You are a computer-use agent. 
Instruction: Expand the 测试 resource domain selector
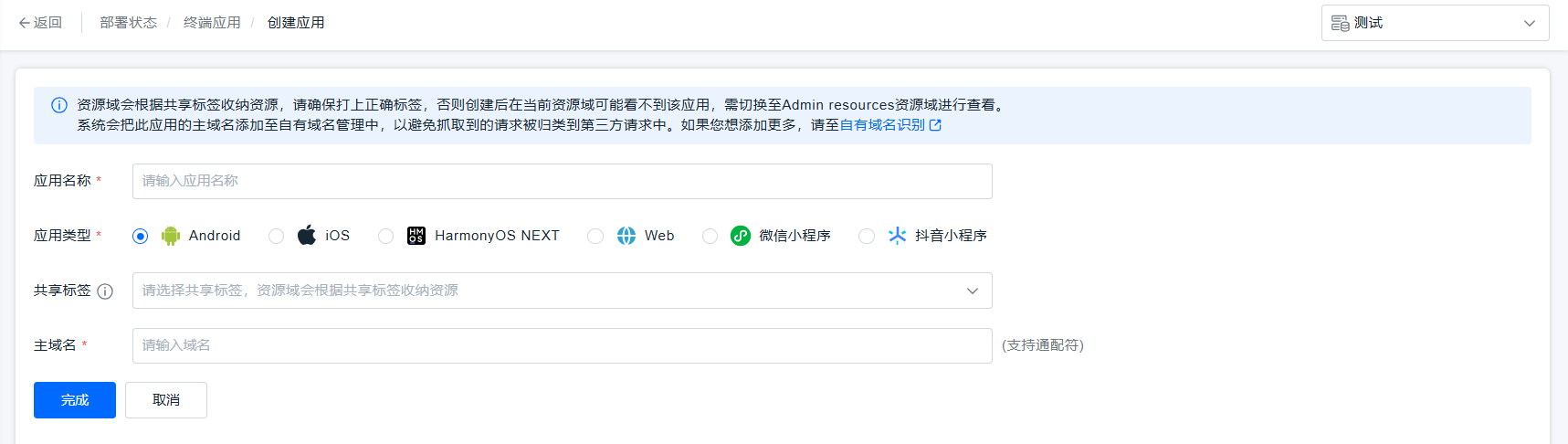(1435, 23)
